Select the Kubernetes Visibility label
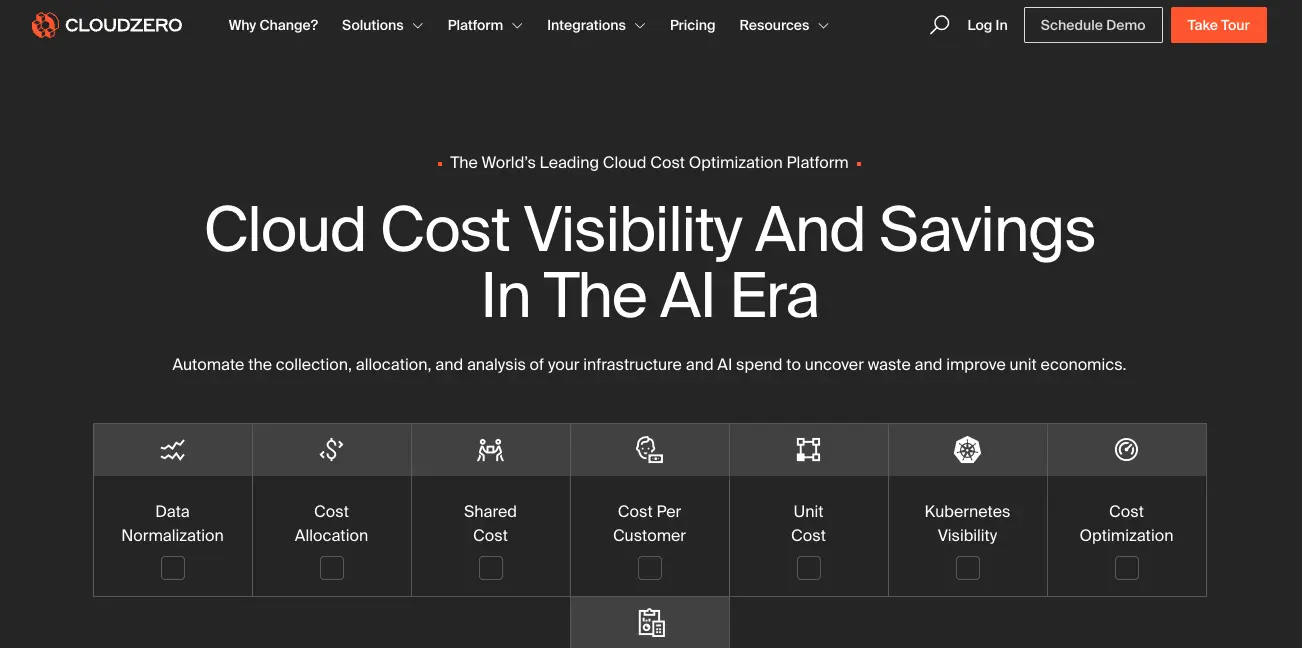Image resolution: width=1302 pixels, height=648 pixels. click(x=968, y=523)
